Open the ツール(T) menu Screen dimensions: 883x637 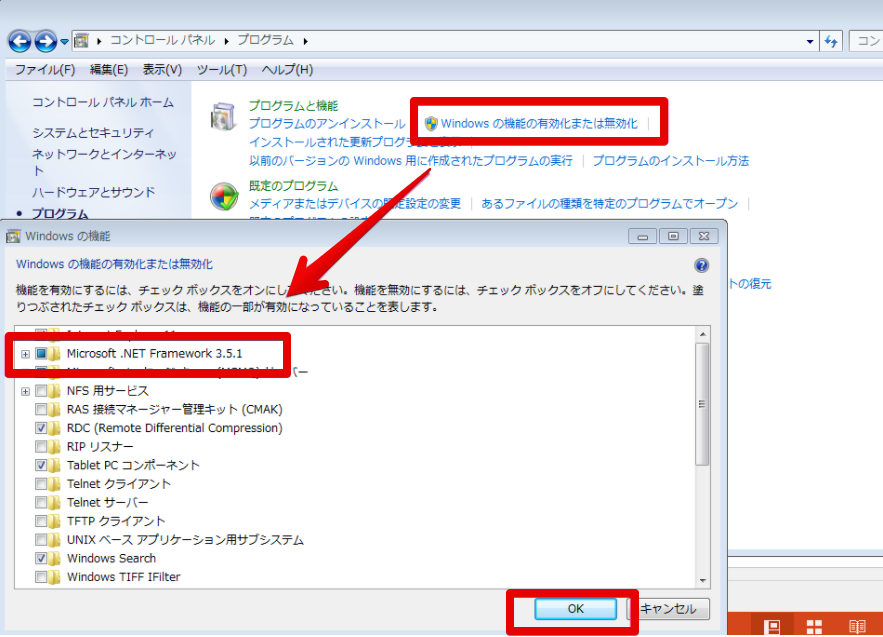pos(221,69)
